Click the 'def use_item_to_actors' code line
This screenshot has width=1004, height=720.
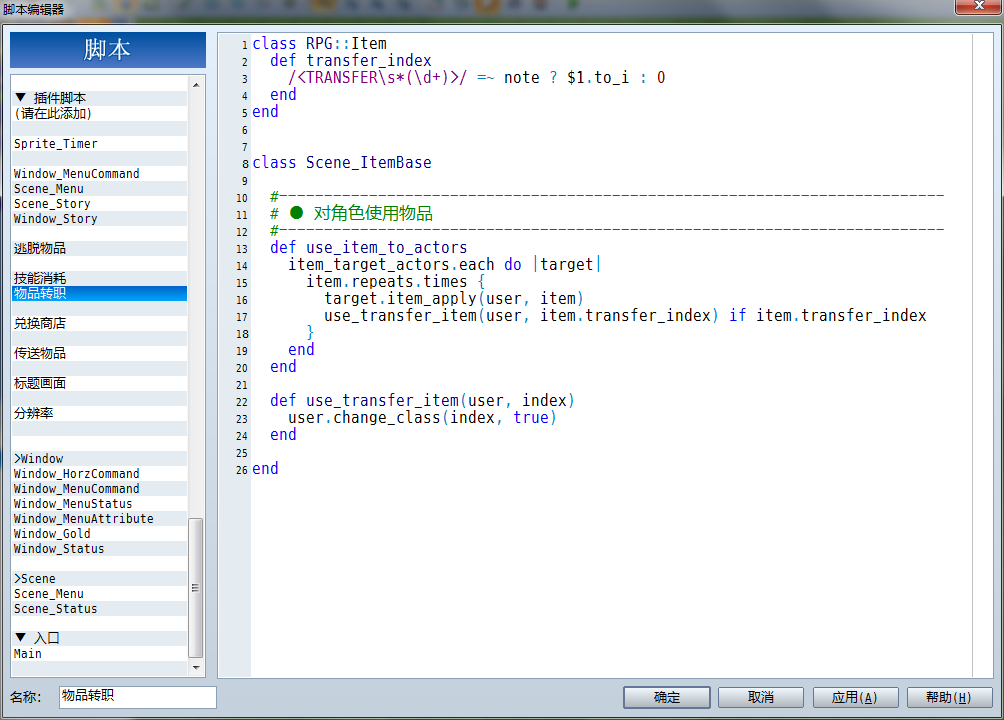[369, 247]
